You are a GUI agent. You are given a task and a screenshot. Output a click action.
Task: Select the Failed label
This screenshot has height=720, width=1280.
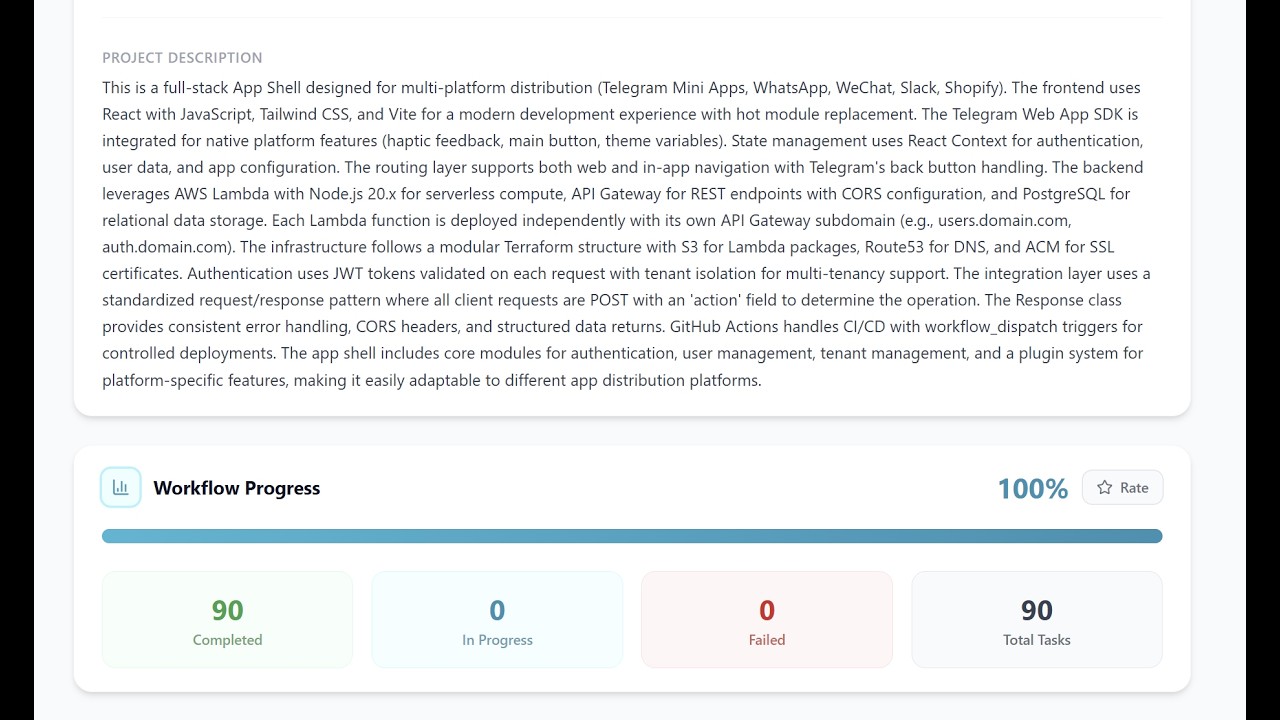(x=767, y=640)
